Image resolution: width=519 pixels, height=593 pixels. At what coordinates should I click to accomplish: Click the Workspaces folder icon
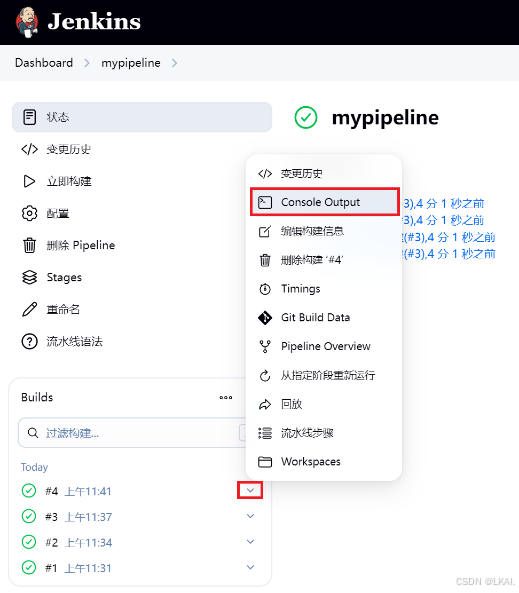(x=265, y=462)
